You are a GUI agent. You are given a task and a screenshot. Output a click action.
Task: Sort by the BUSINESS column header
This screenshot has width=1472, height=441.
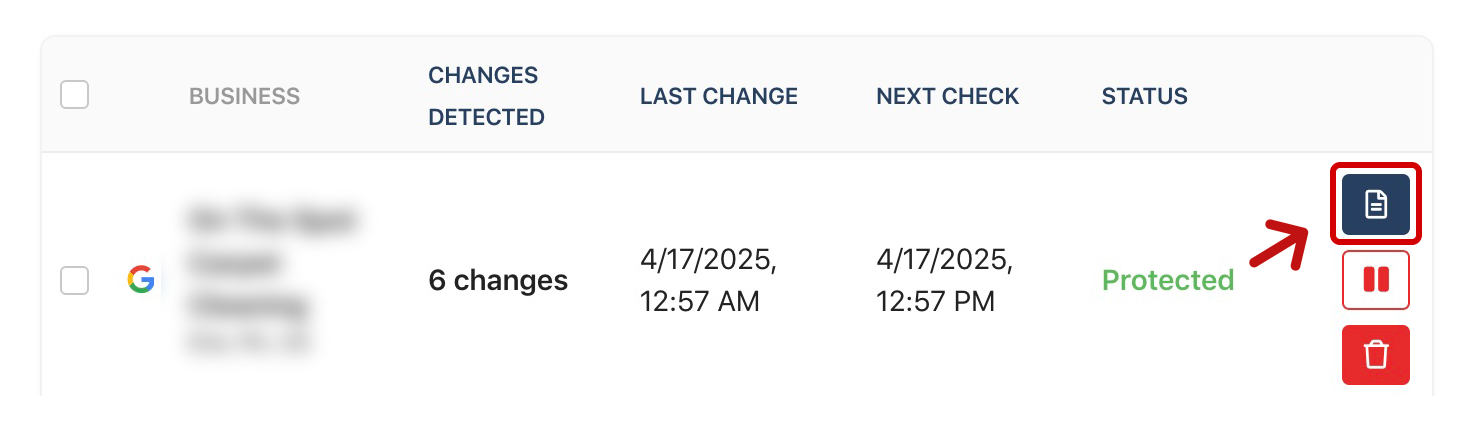tap(244, 97)
